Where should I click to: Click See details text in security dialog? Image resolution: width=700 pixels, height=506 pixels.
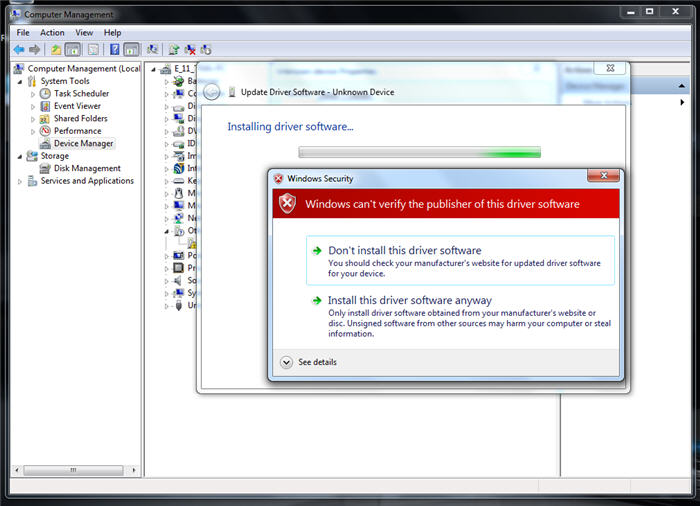tap(317, 362)
